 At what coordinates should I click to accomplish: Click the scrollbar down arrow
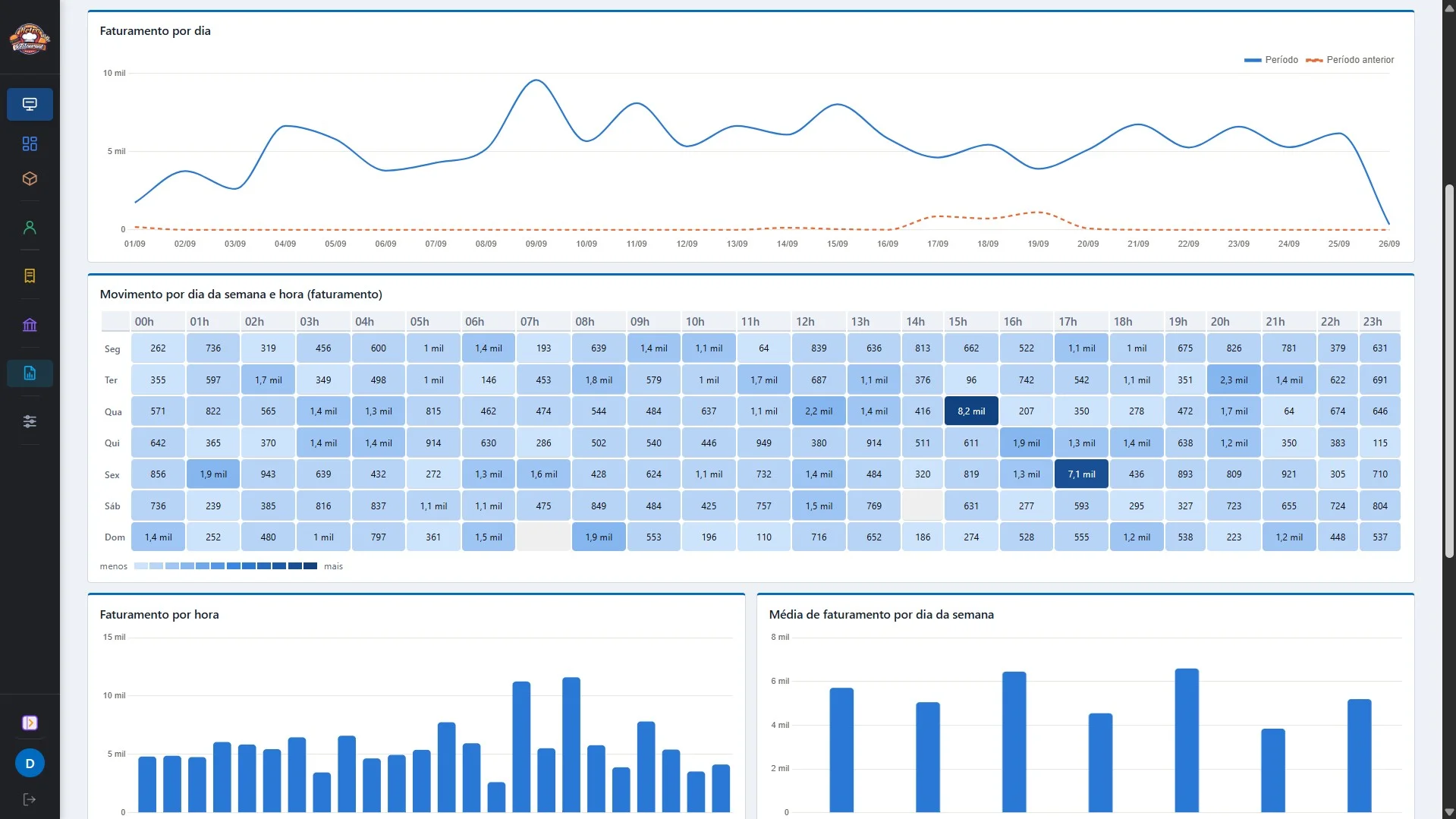click(1449, 812)
